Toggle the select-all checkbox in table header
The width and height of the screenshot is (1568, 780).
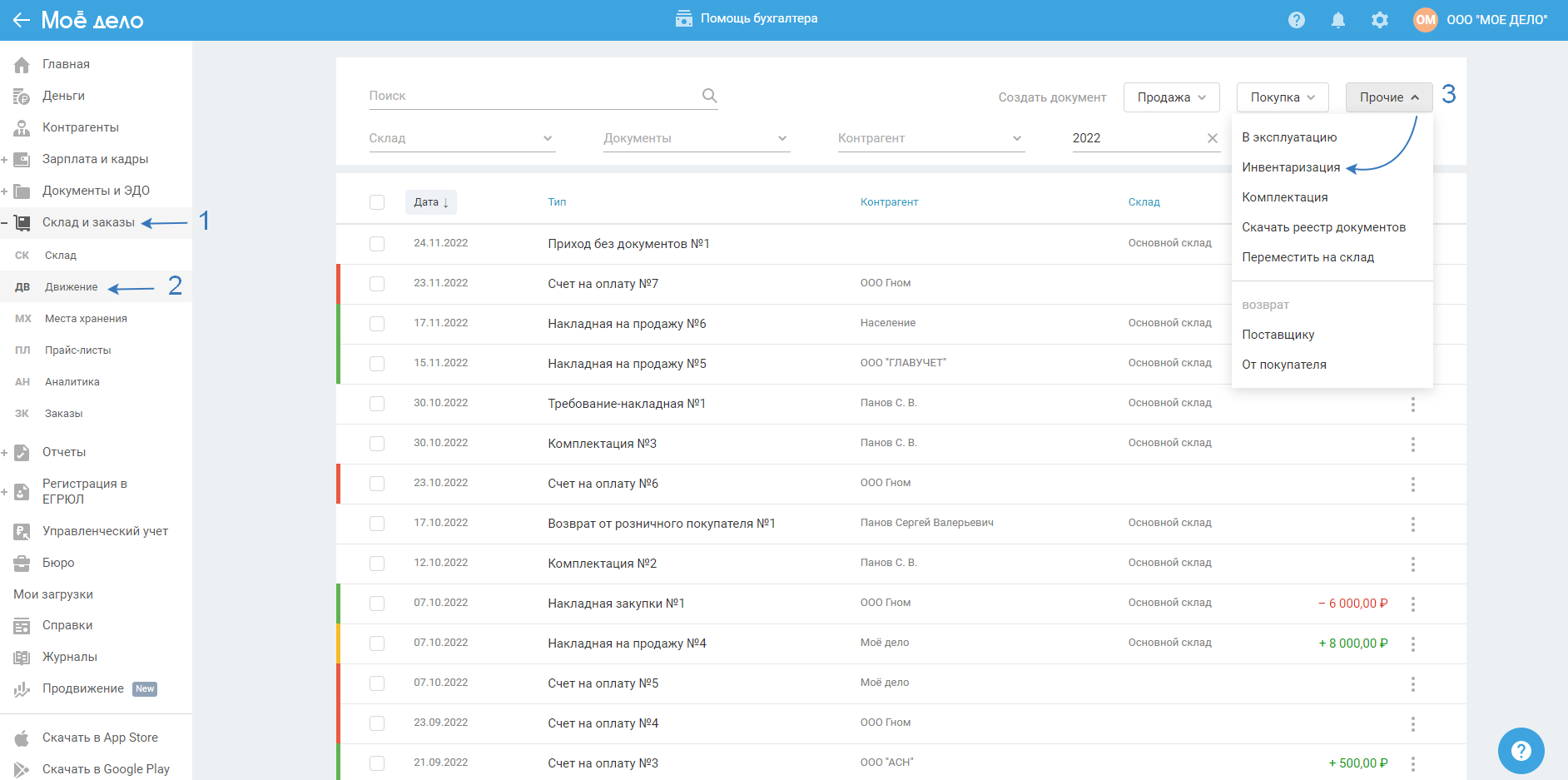coord(377,202)
